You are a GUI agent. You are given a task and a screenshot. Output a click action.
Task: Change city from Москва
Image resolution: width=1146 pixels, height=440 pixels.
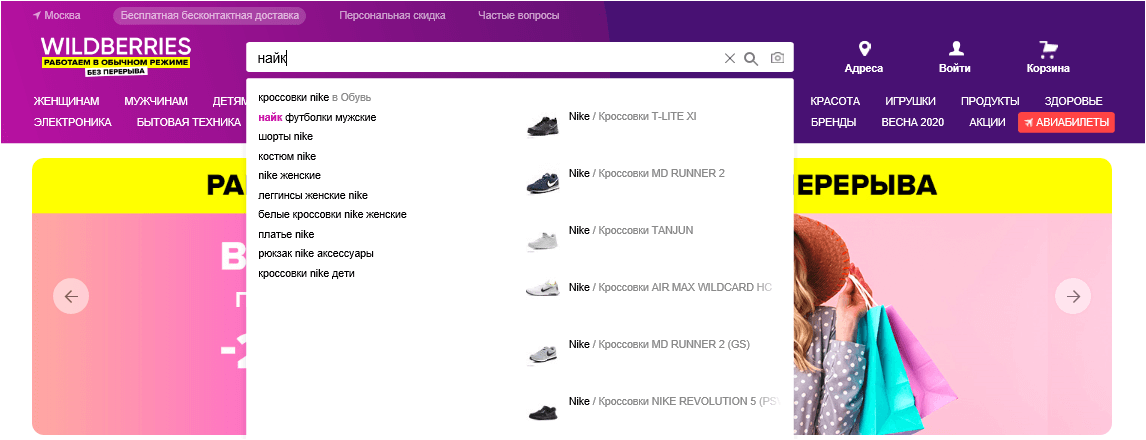point(57,16)
